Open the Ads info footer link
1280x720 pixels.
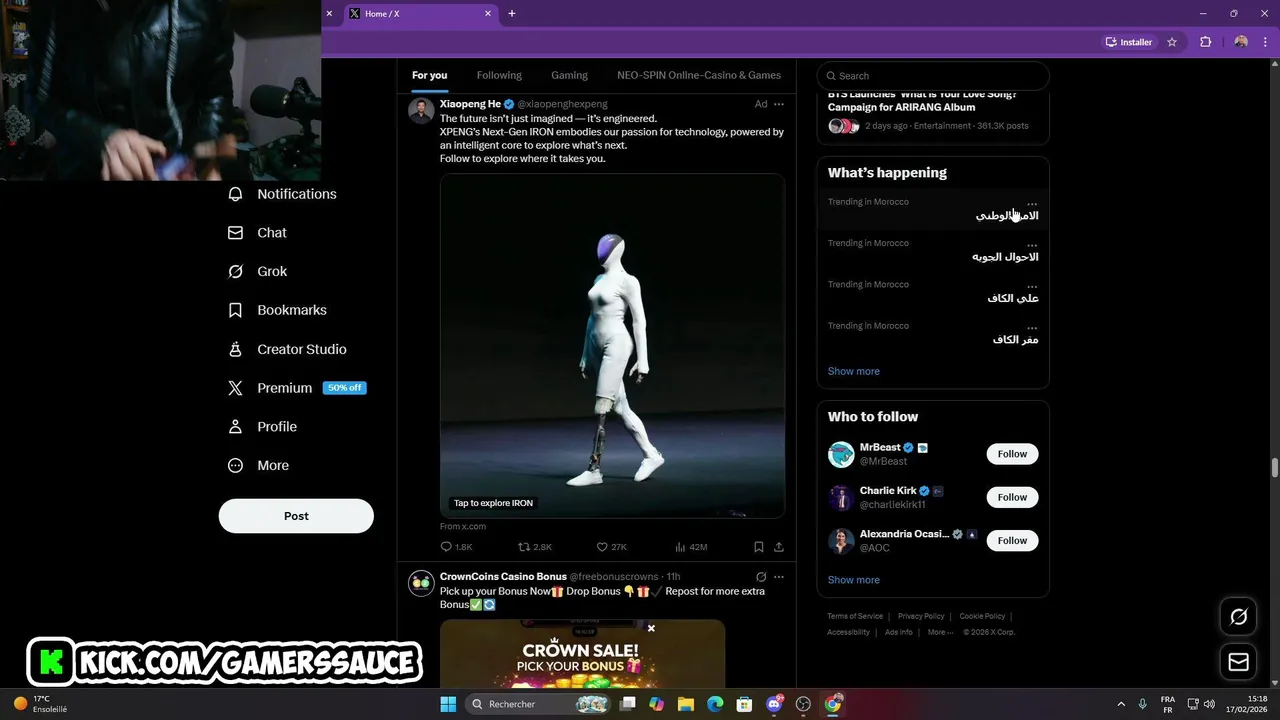(899, 632)
